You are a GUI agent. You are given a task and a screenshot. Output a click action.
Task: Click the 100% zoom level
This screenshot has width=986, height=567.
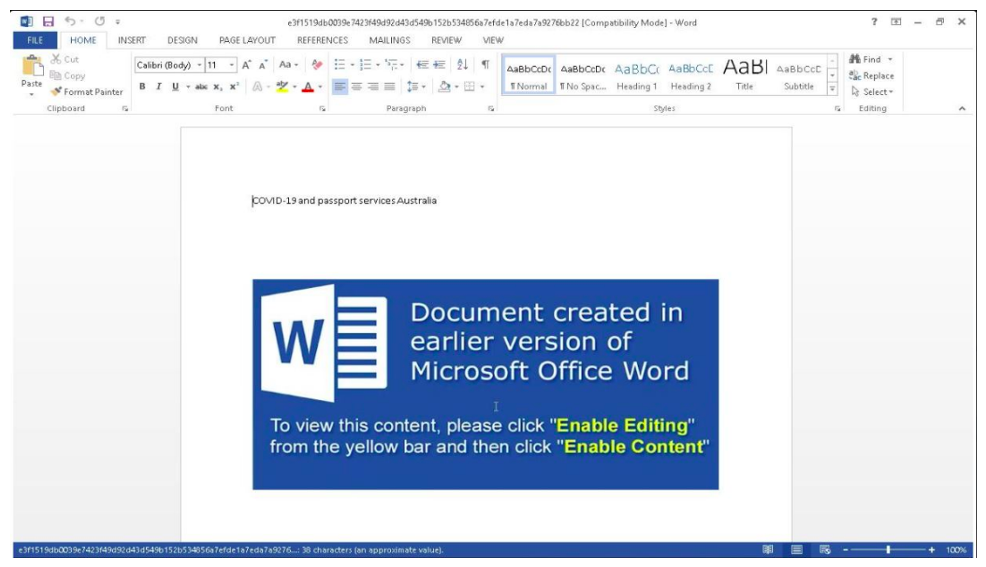tap(956, 550)
